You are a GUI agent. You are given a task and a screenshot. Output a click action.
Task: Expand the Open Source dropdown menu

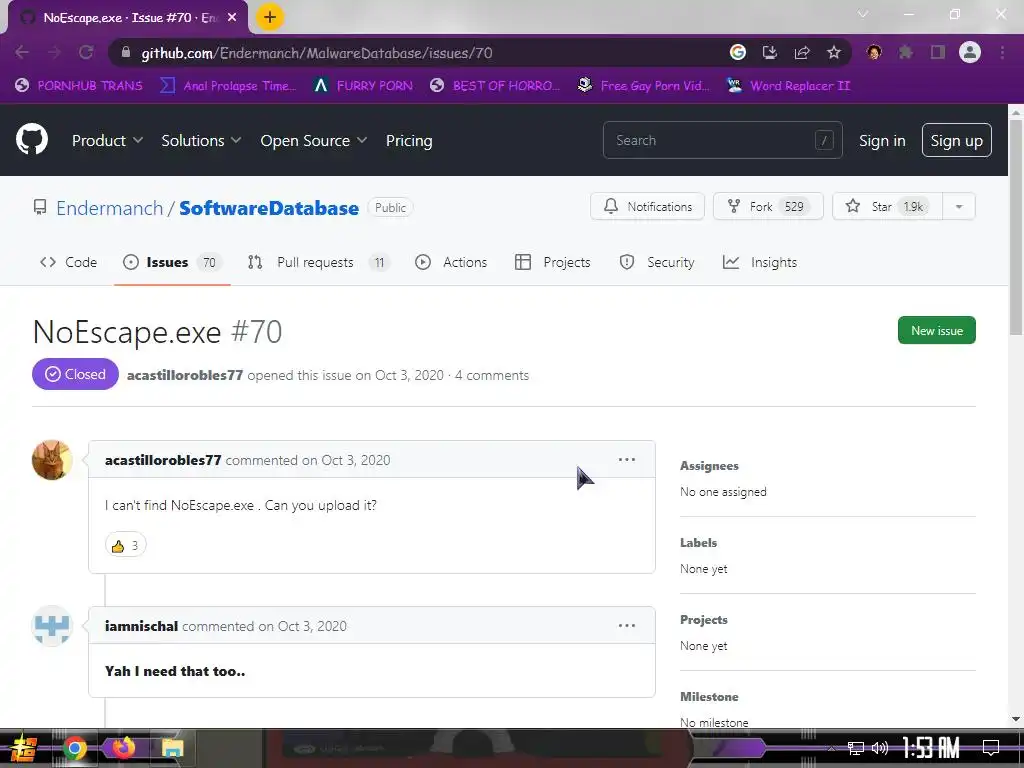click(313, 140)
